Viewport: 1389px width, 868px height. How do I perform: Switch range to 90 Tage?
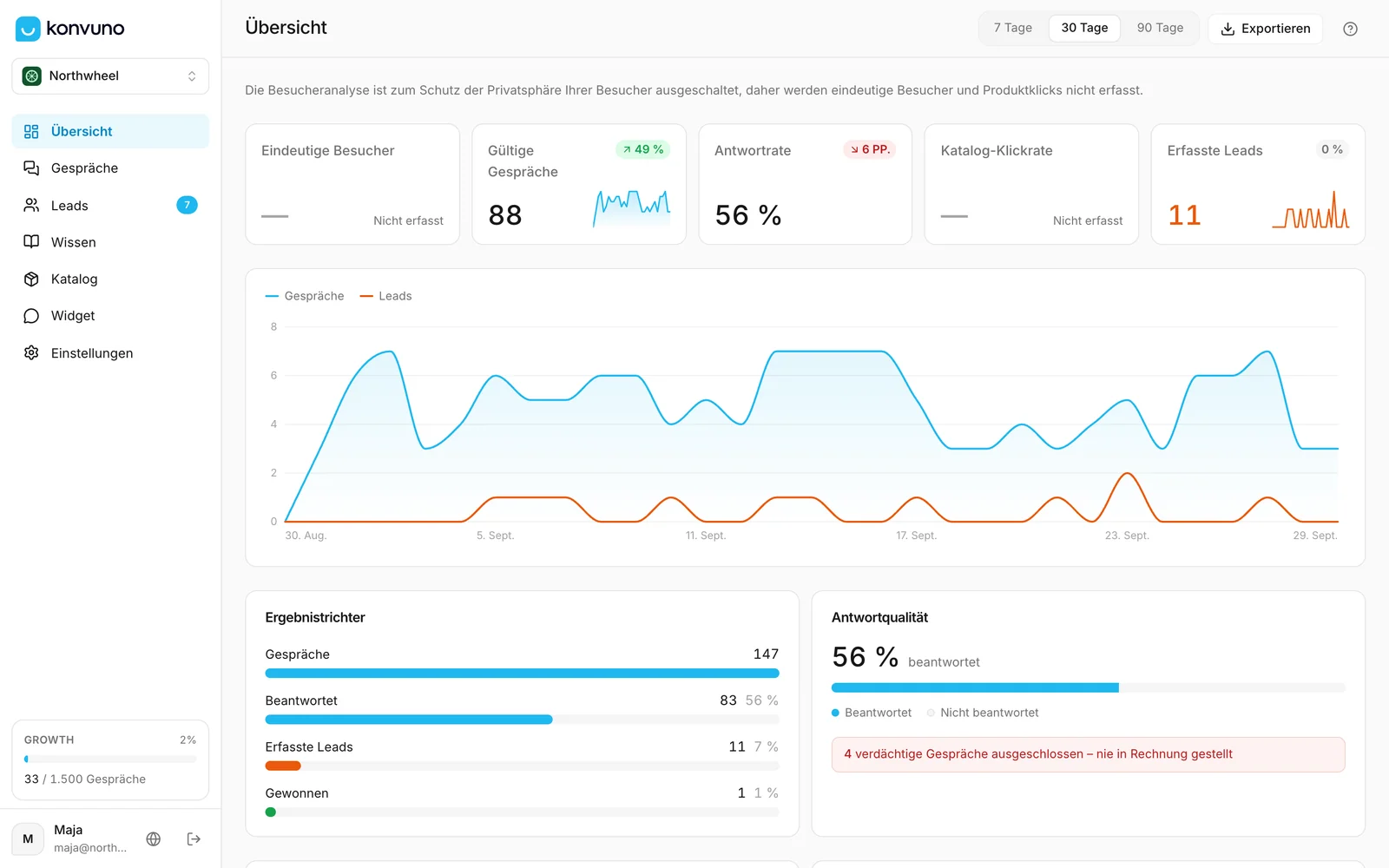click(1160, 28)
